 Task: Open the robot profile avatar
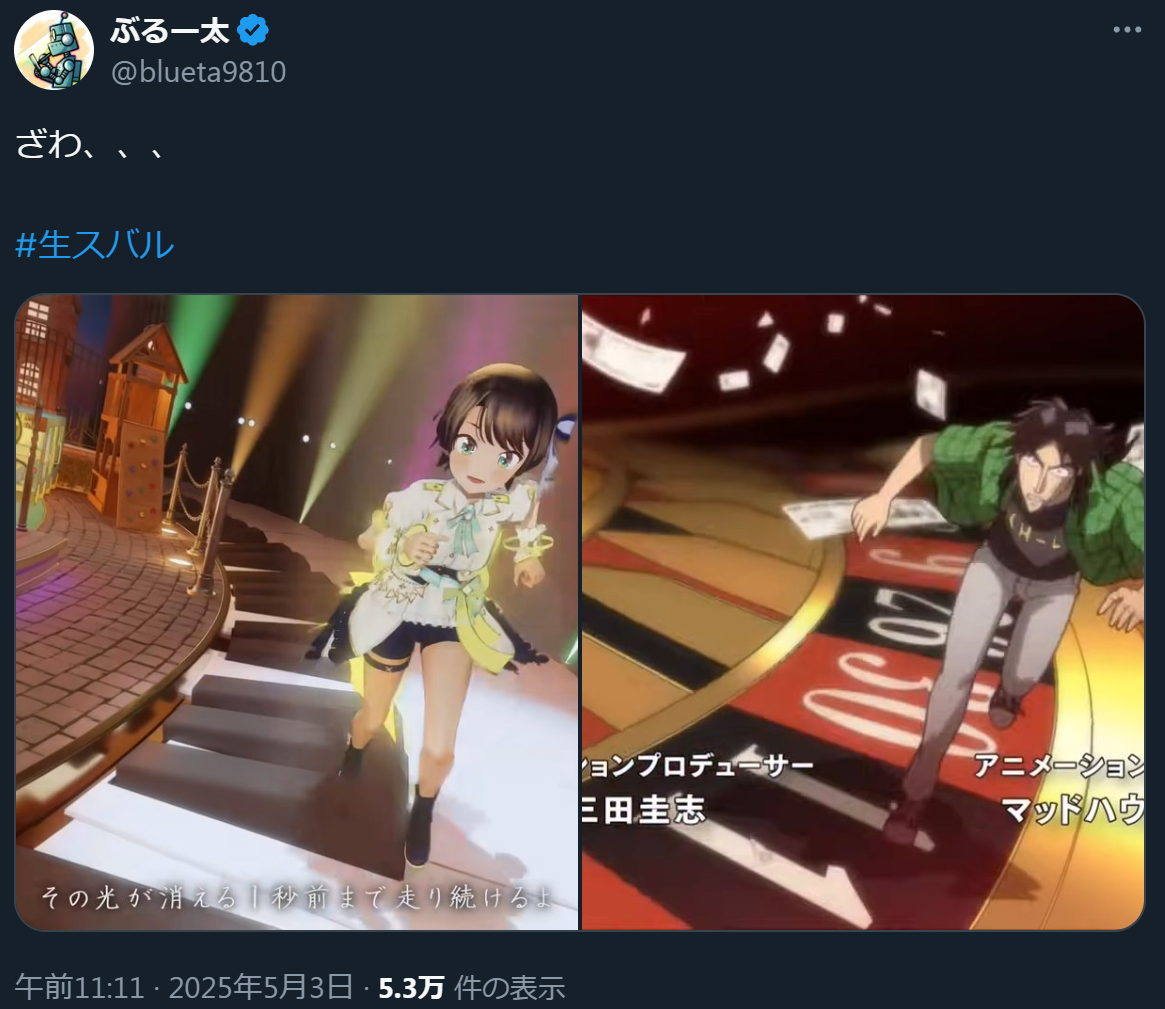pyautogui.click(x=53, y=50)
